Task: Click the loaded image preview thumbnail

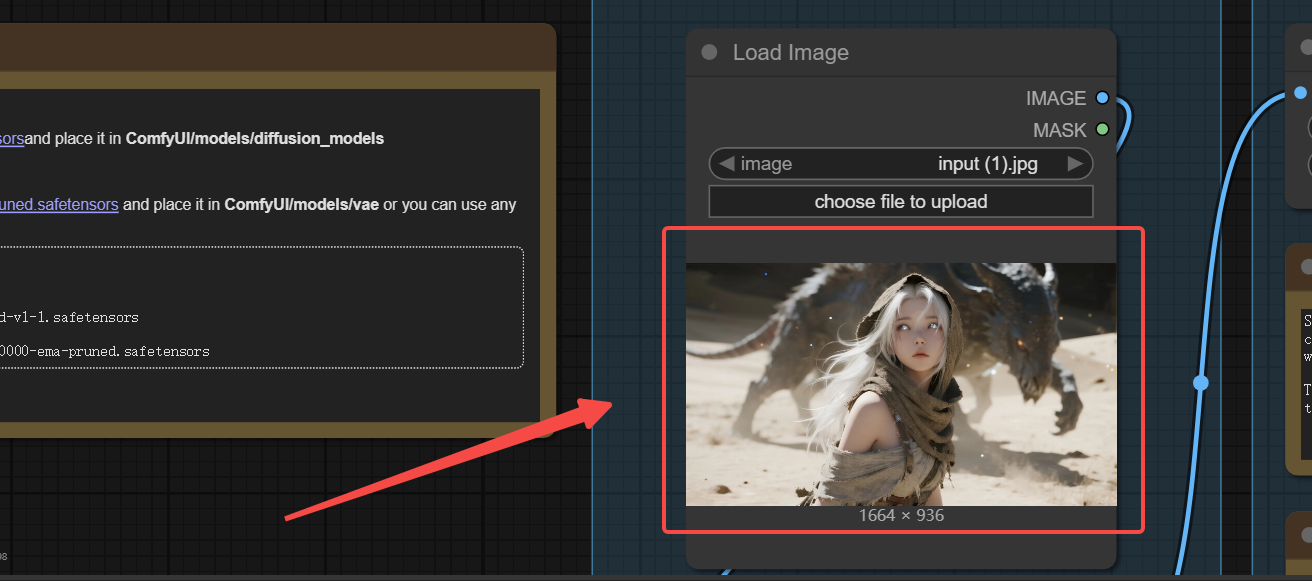Action: [901, 384]
